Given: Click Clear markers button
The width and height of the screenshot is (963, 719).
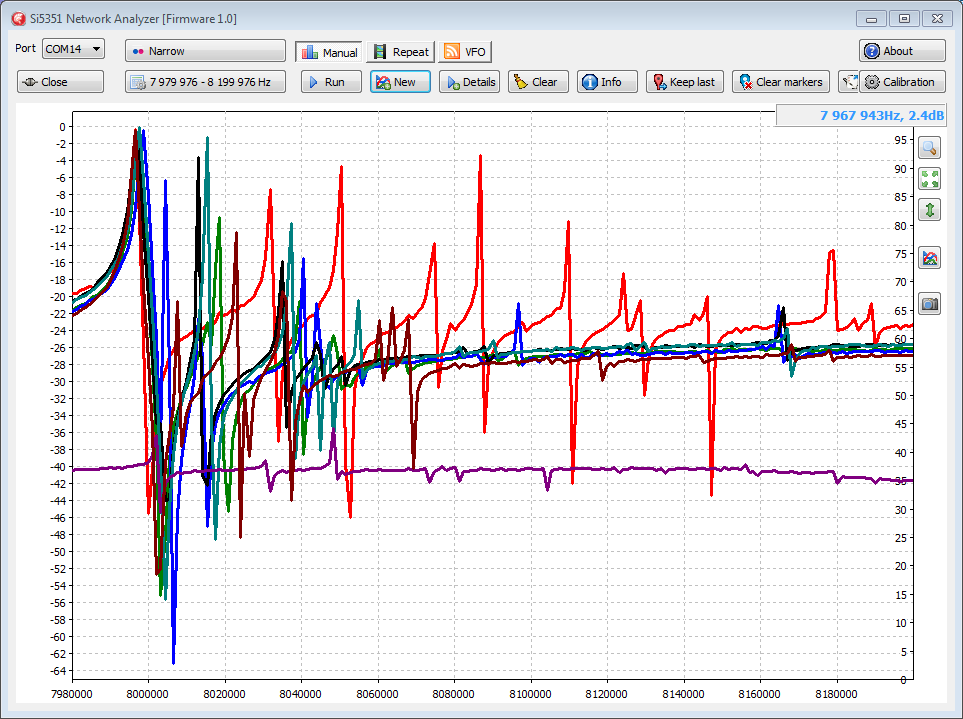Looking at the screenshot, I should [x=780, y=82].
